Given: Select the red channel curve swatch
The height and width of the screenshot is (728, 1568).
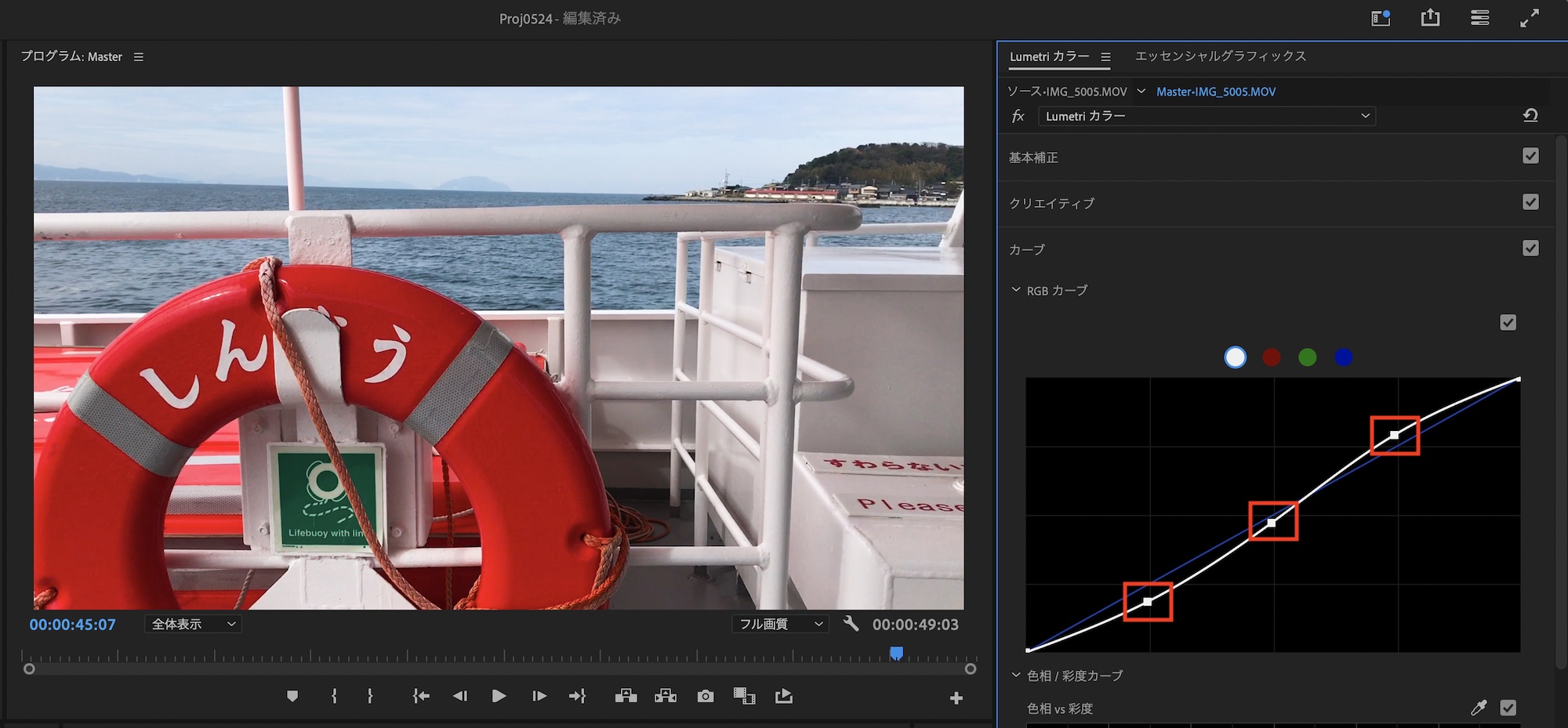Looking at the screenshot, I should pos(1271,357).
